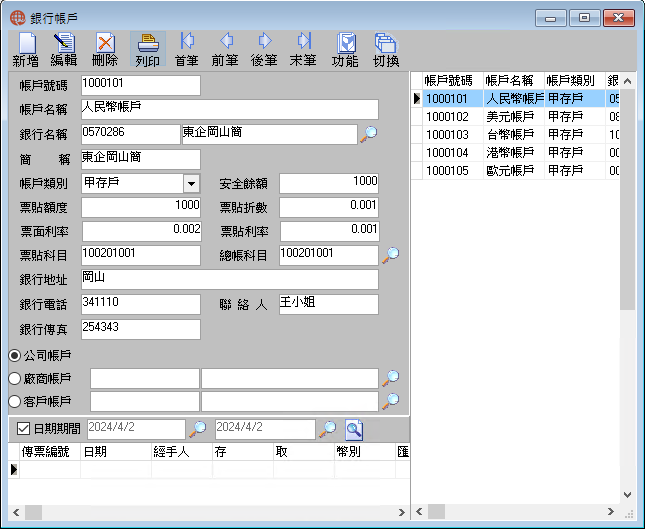Click the 帳戶號碼 column header in list
645x529 pixels.
coord(452,81)
